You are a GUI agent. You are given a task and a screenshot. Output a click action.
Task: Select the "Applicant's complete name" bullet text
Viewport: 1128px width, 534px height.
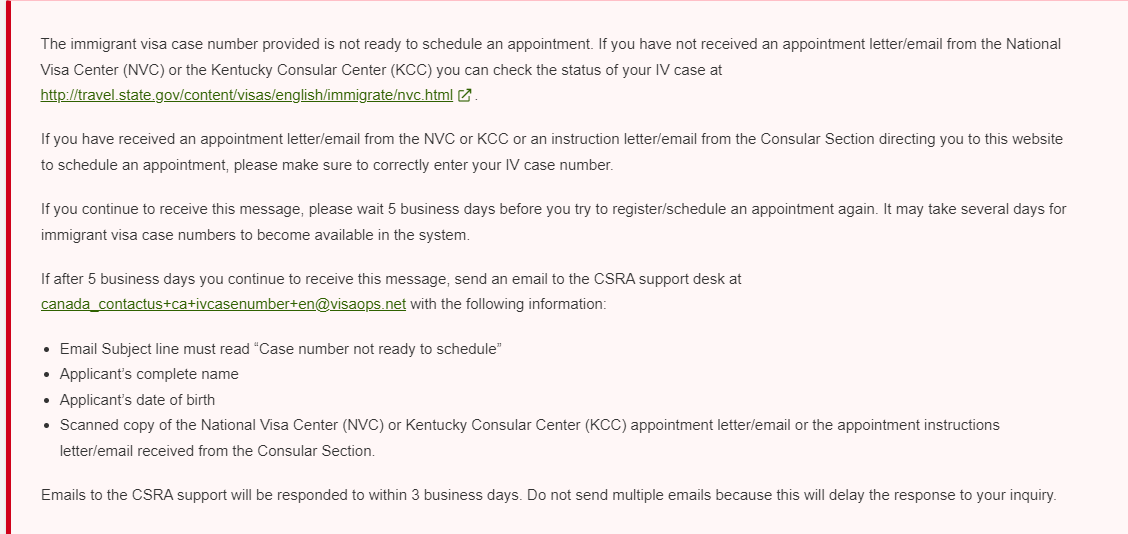[149, 374]
